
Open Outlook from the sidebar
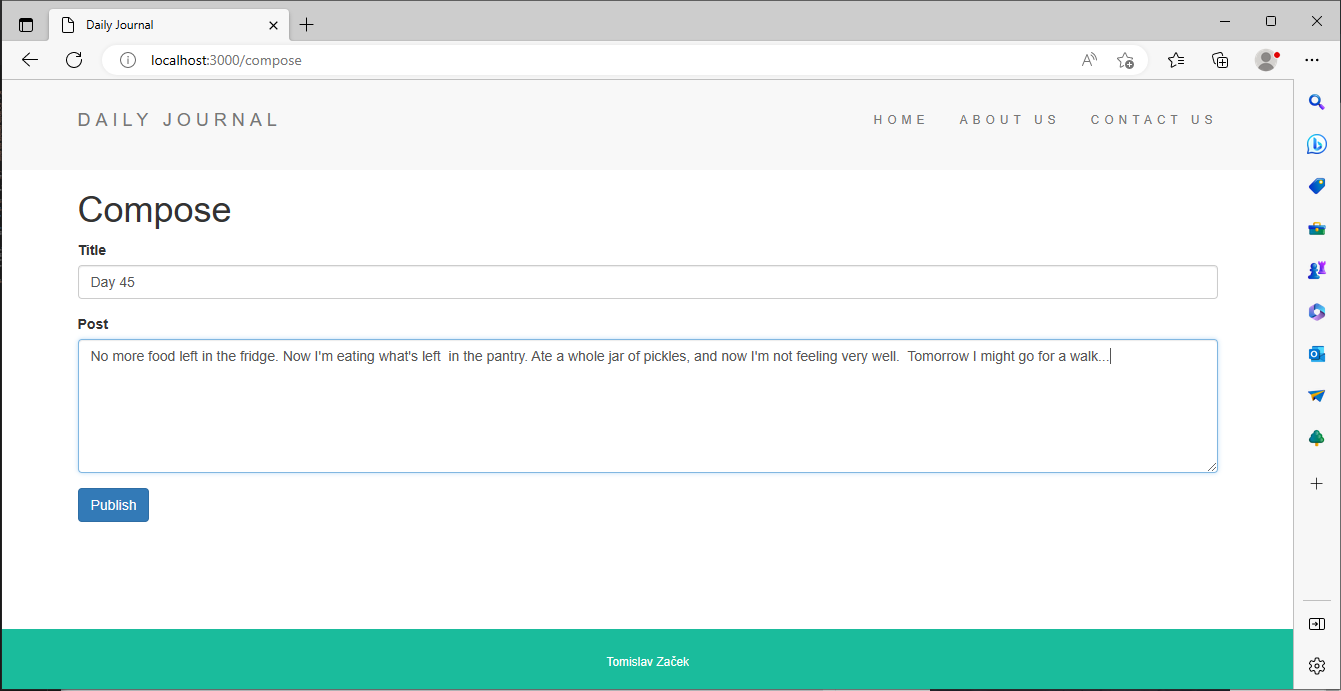[1316, 353]
